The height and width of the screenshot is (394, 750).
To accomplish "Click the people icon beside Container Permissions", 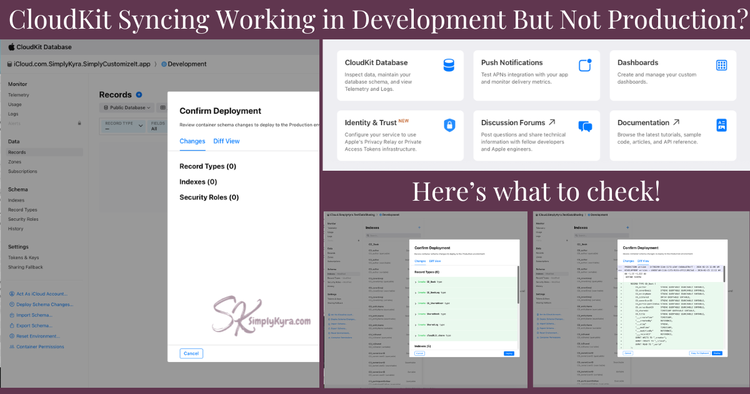I will [x=12, y=347].
